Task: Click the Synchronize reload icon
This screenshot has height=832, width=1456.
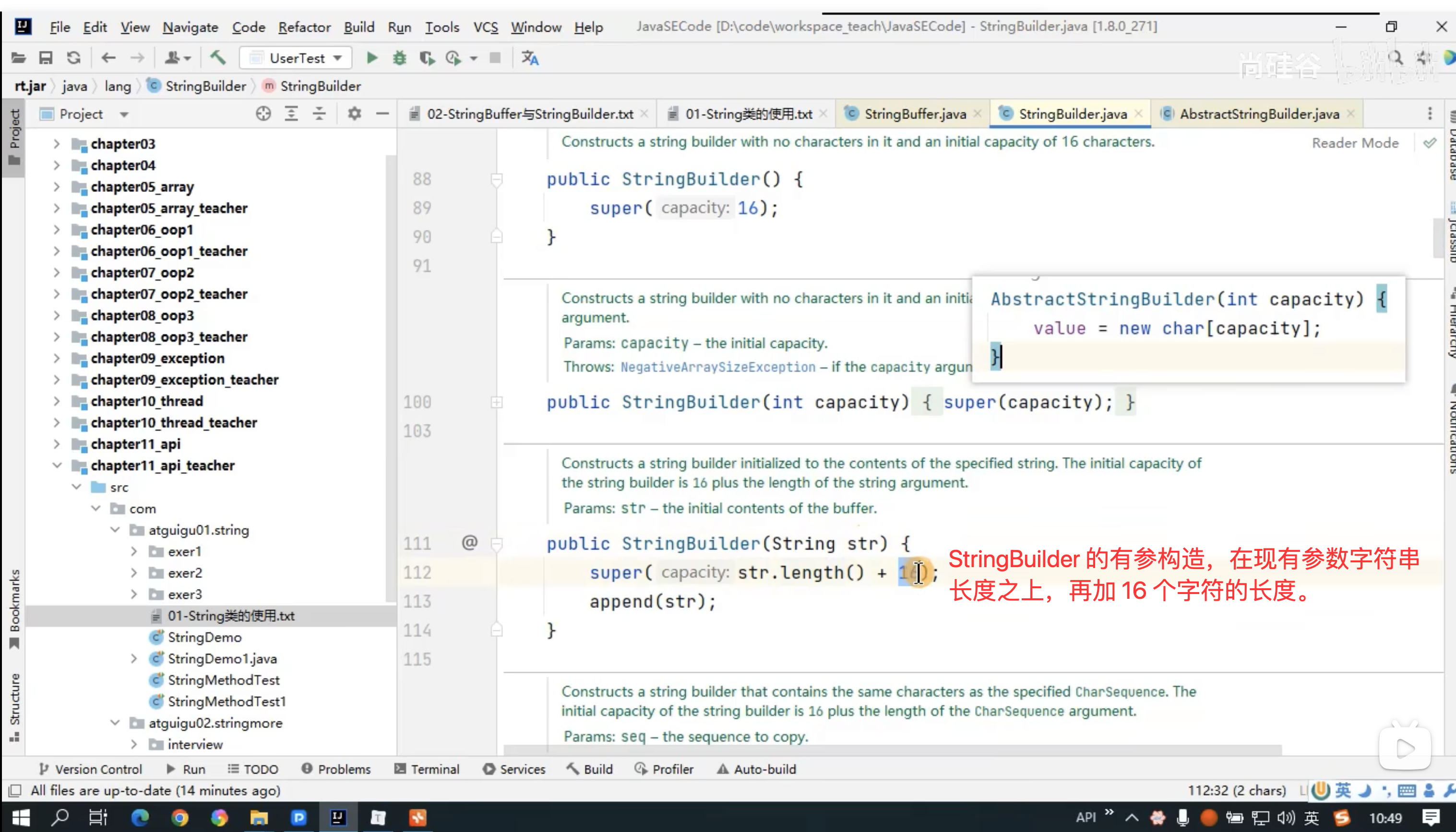Action: pyautogui.click(x=74, y=58)
